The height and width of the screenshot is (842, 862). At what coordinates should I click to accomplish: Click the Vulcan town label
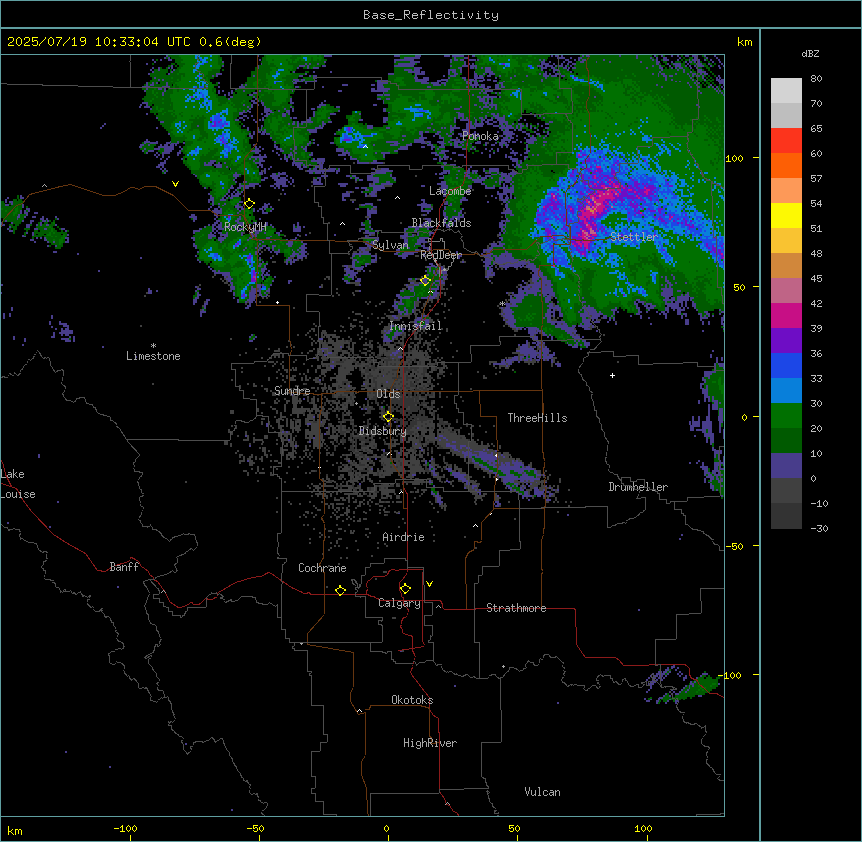[543, 792]
